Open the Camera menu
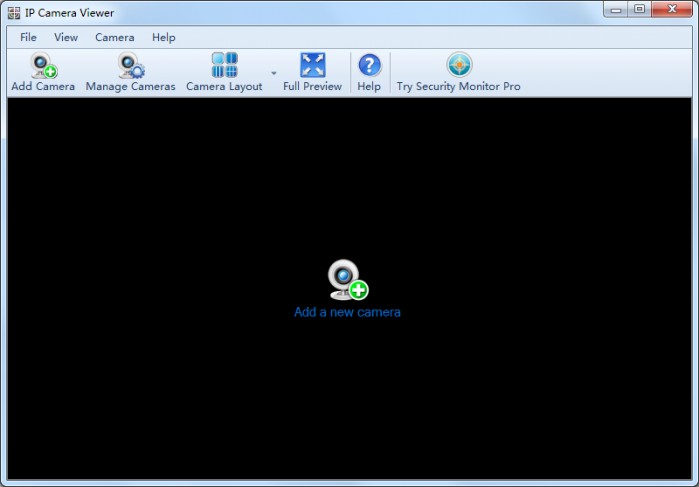Screen dimensions: 699x487 pyautogui.click(x=115, y=37)
